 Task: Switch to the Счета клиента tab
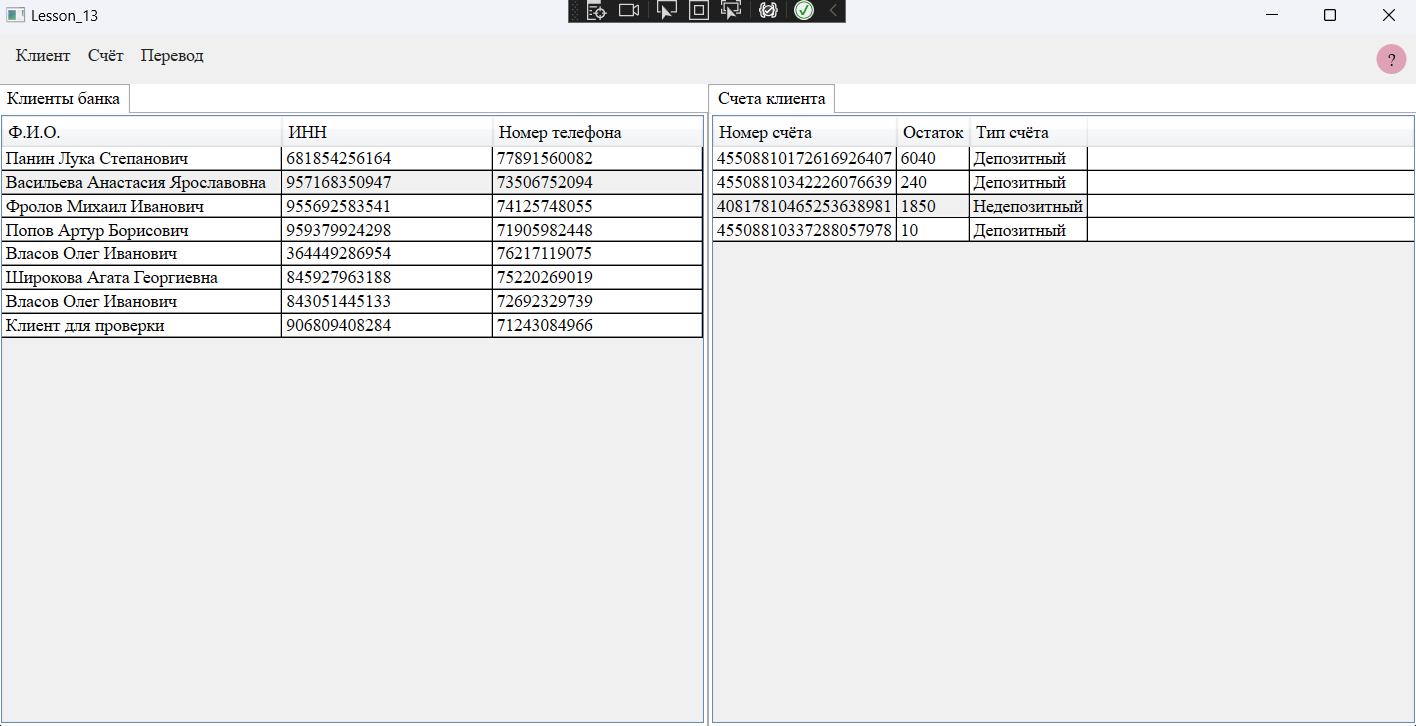pos(772,99)
